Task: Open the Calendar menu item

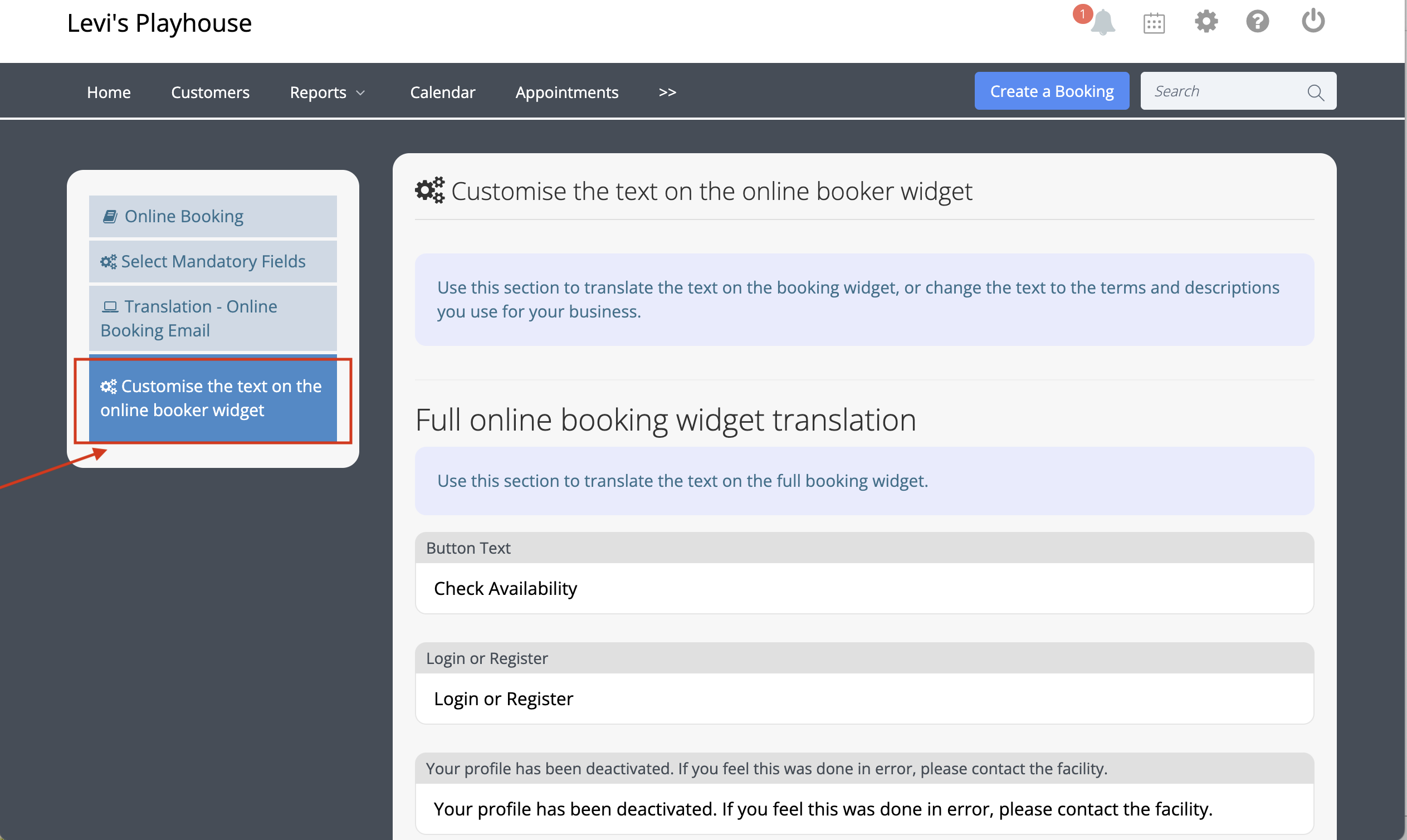Action: 443,92
